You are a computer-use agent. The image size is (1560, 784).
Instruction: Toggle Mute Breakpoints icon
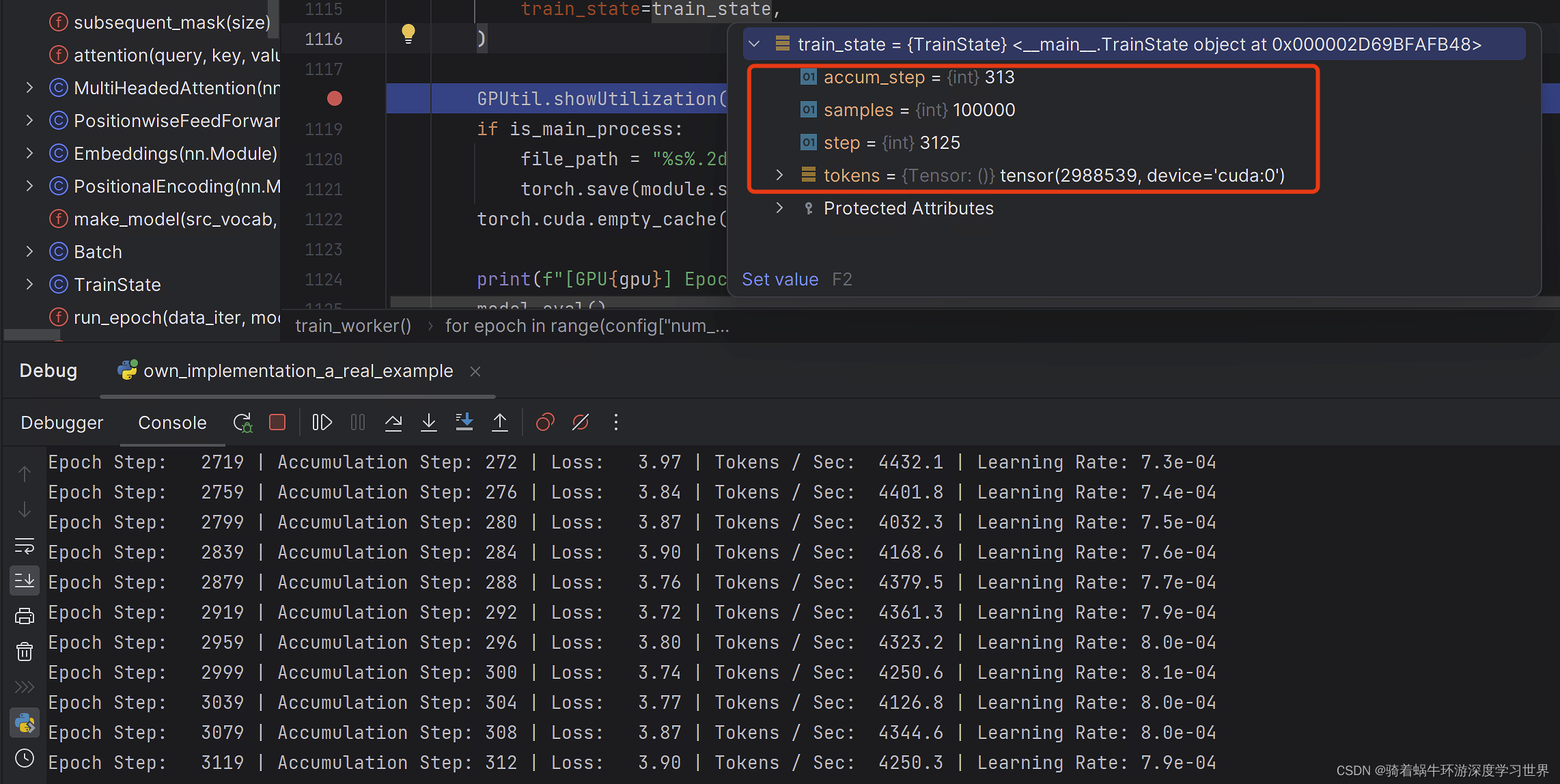point(581,423)
